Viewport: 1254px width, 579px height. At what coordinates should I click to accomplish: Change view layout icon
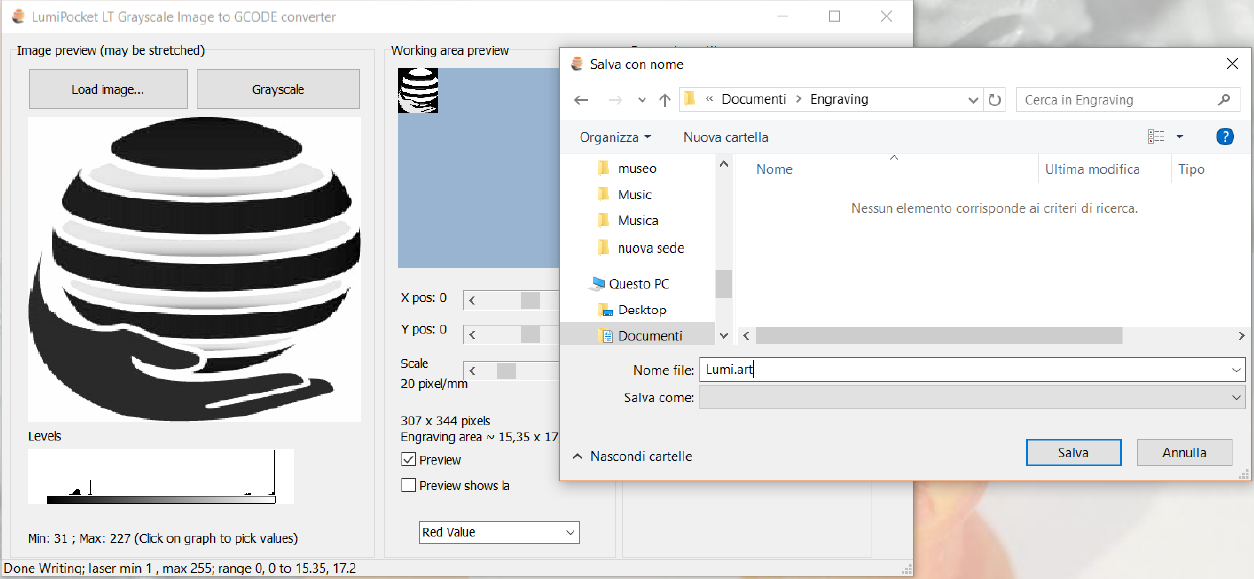pyautogui.click(x=1156, y=137)
